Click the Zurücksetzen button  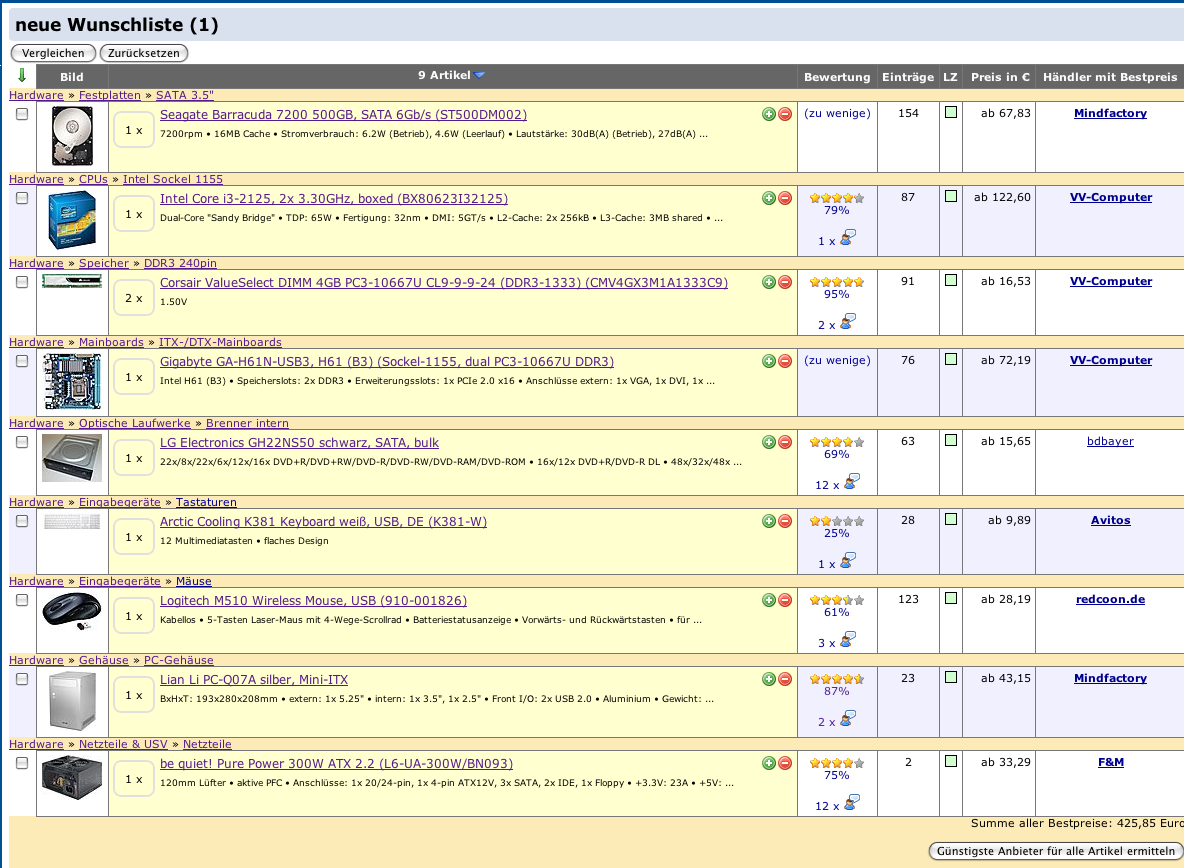[x=143, y=53]
